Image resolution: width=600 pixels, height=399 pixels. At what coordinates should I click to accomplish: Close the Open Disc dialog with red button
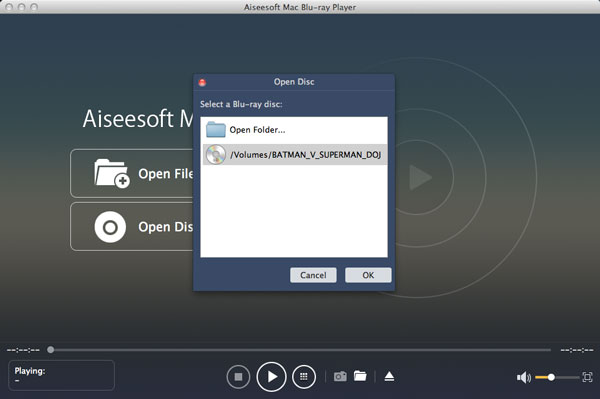click(202, 82)
